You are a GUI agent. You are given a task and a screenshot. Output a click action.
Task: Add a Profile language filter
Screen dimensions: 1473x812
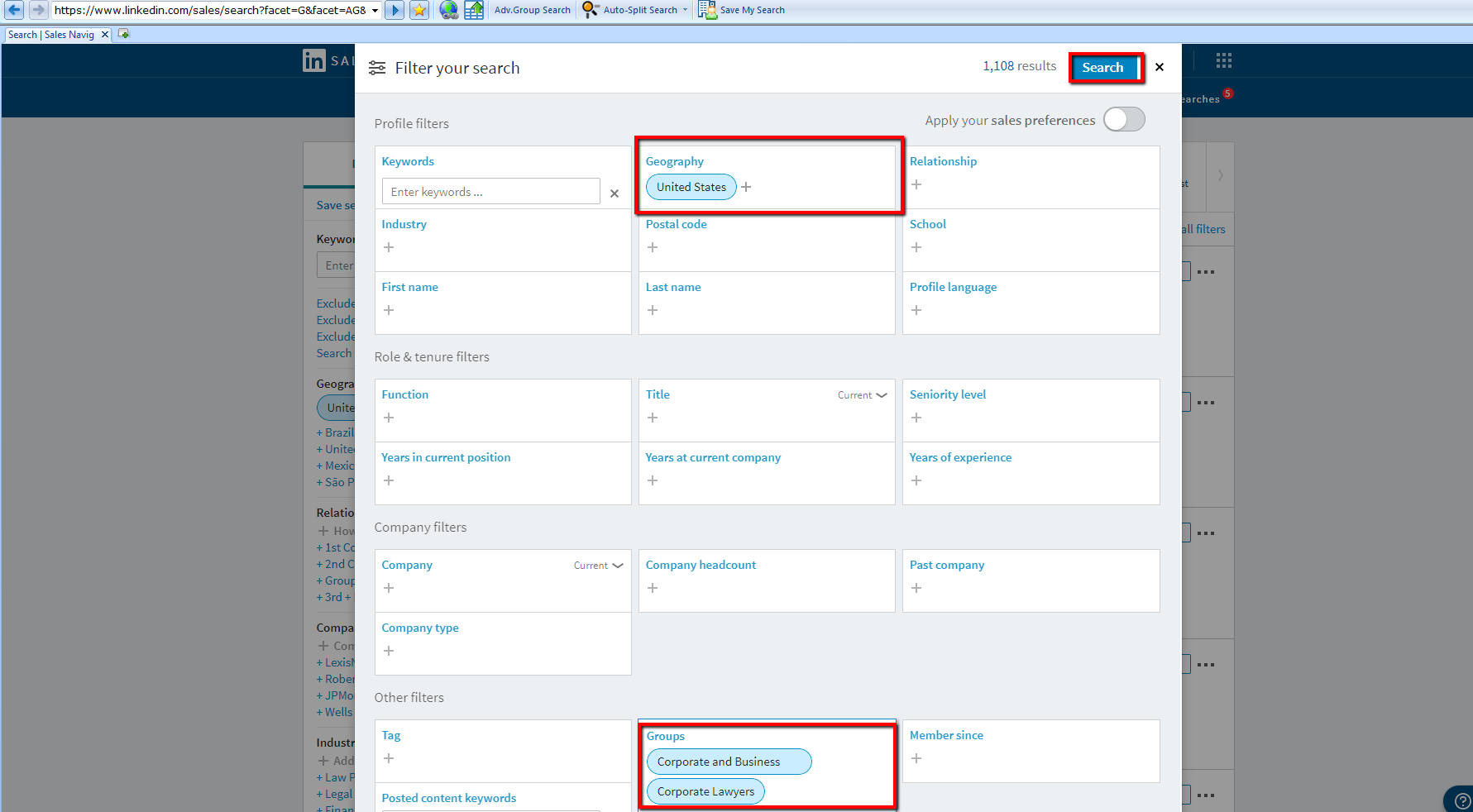[x=916, y=310]
